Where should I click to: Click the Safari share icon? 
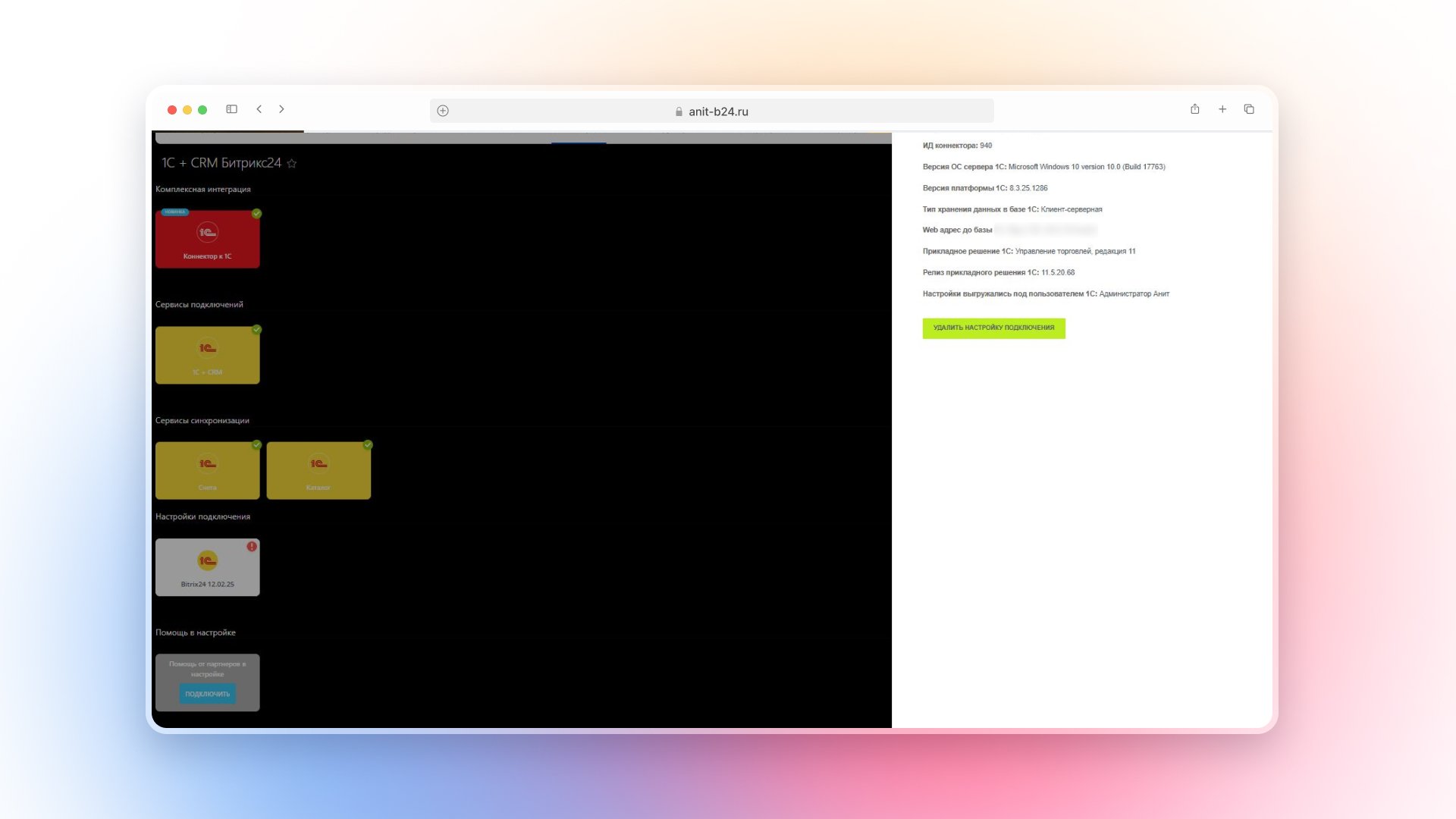tap(1194, 109)
